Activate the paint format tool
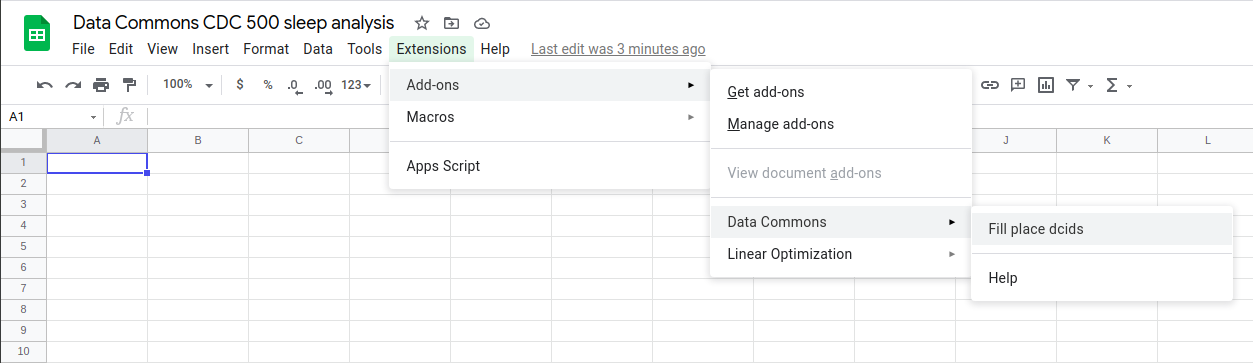 [129, 85]
